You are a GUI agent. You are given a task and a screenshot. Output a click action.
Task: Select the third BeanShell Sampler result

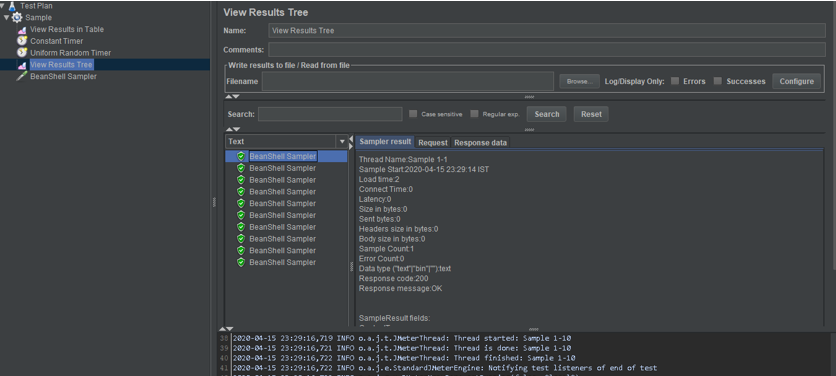pos(283,180)
